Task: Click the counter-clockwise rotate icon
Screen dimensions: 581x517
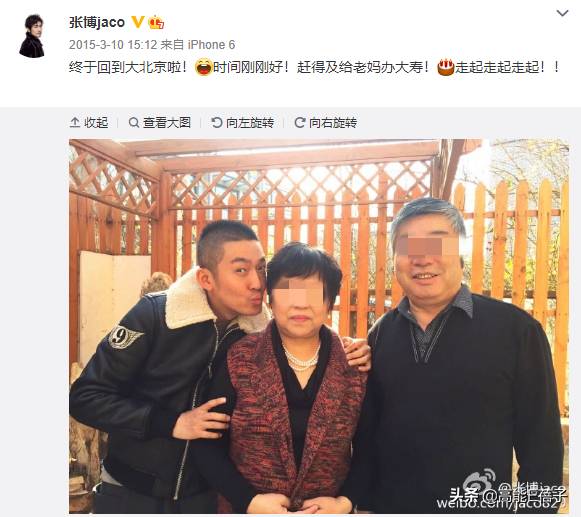Action: pyautogui.click(x=216, y=122)
